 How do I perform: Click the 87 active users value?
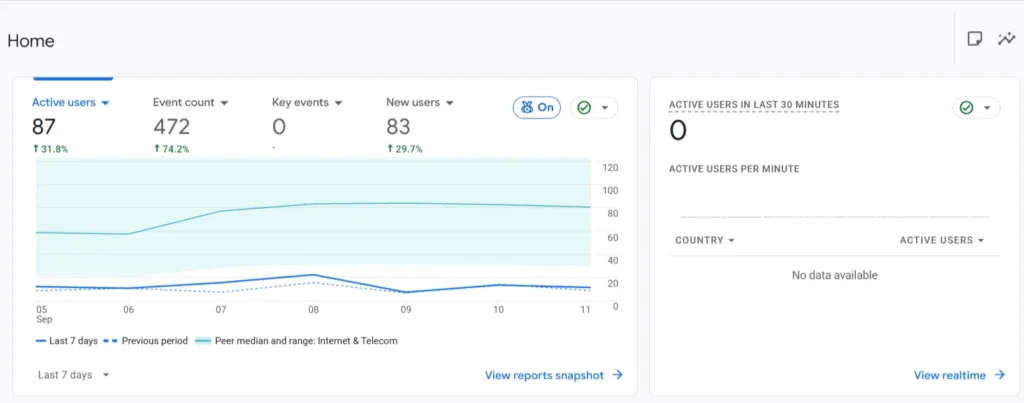(44, 127)
